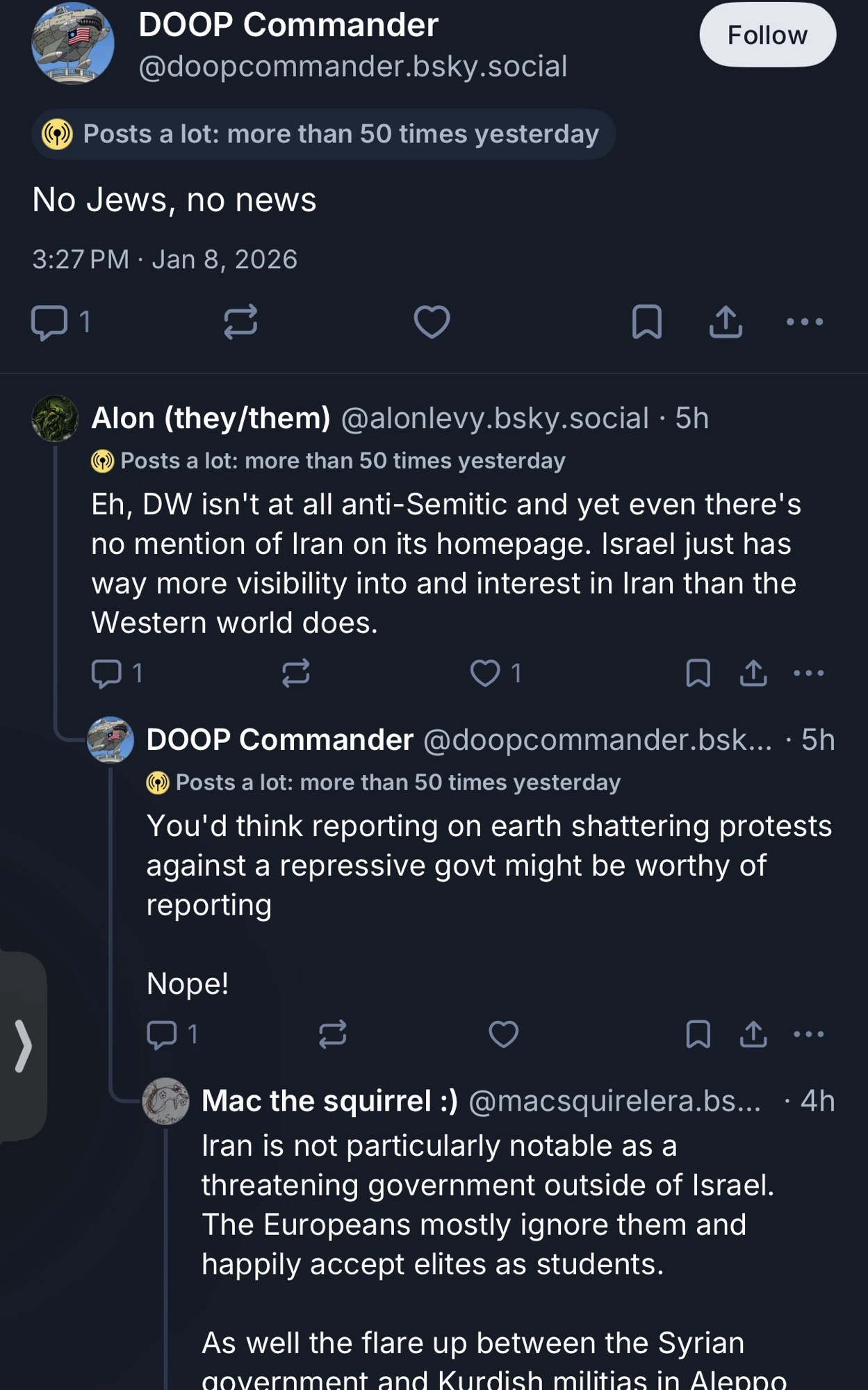The height and width of the screenshot is (1390, 868).
Task: Repost DOOP Commander's "Nope!" reply
Action: (332, 1034)
